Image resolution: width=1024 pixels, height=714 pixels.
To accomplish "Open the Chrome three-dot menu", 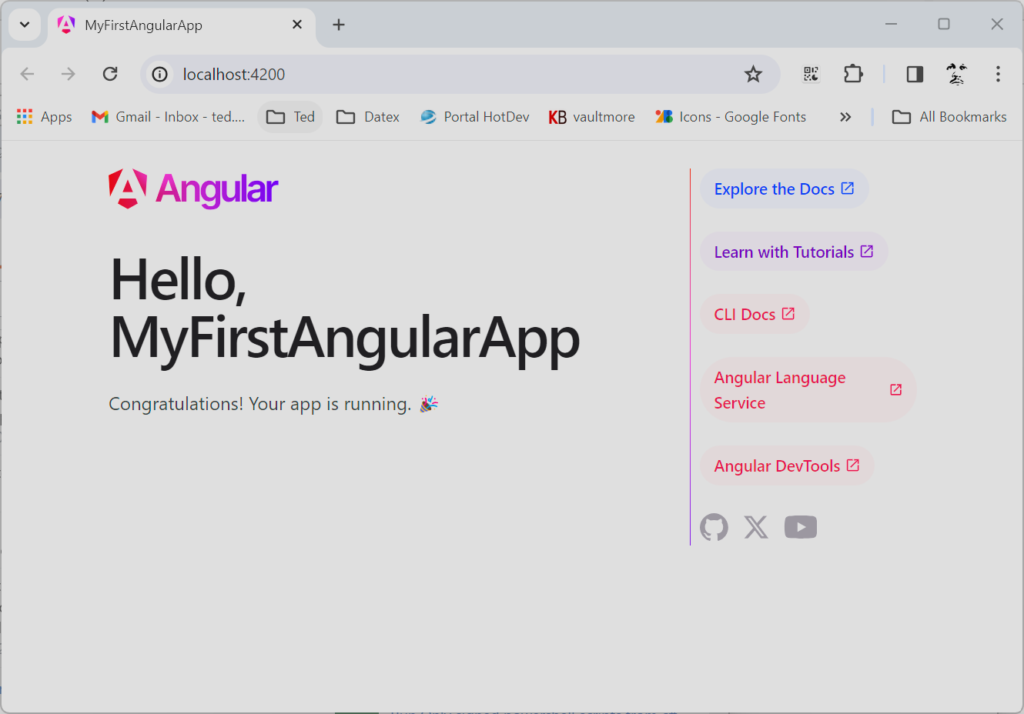I will pyautogui.click(x=997, y=74).
